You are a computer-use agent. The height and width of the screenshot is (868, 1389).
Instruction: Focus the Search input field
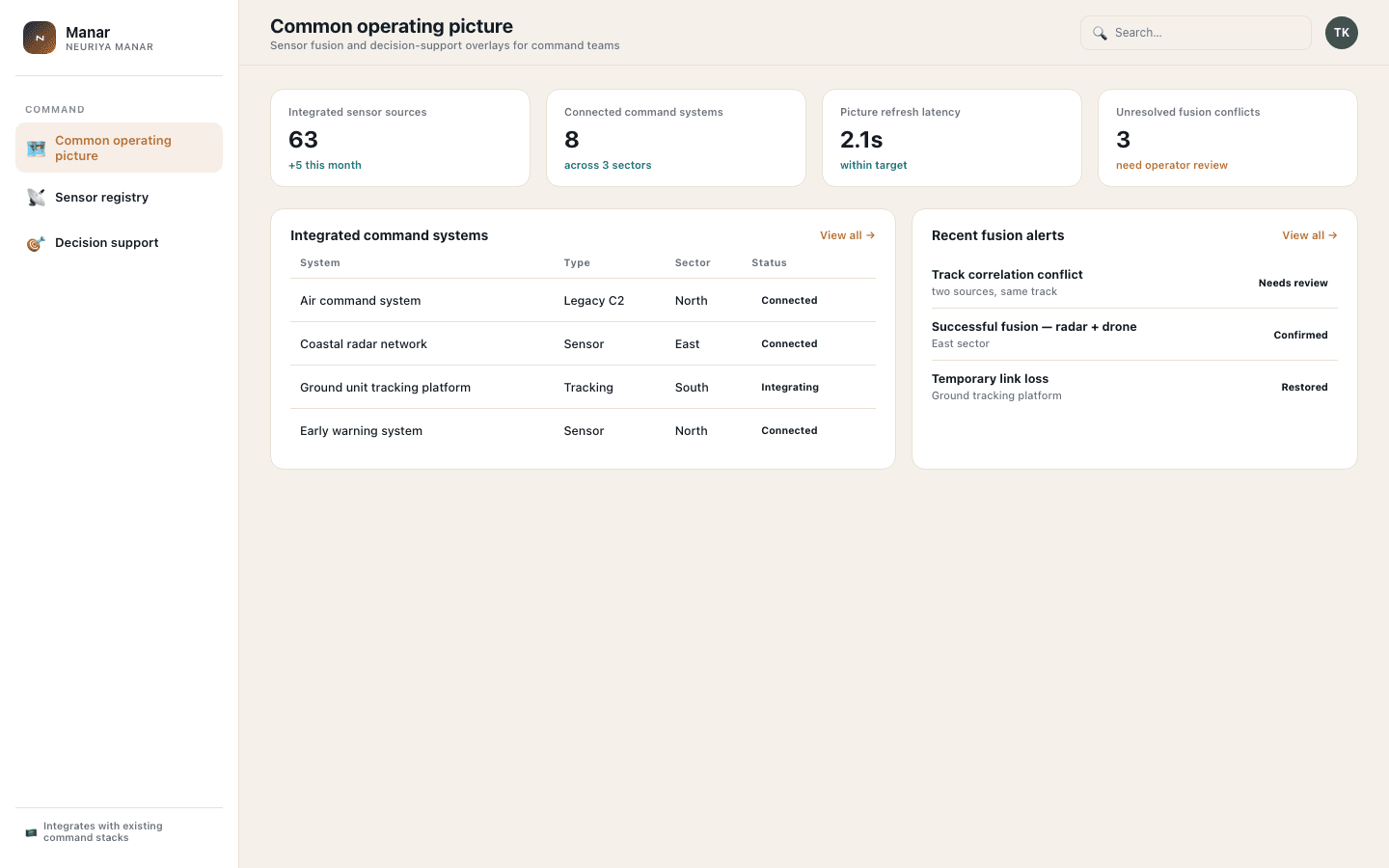pyautogui.click(x=1196, y=33)
